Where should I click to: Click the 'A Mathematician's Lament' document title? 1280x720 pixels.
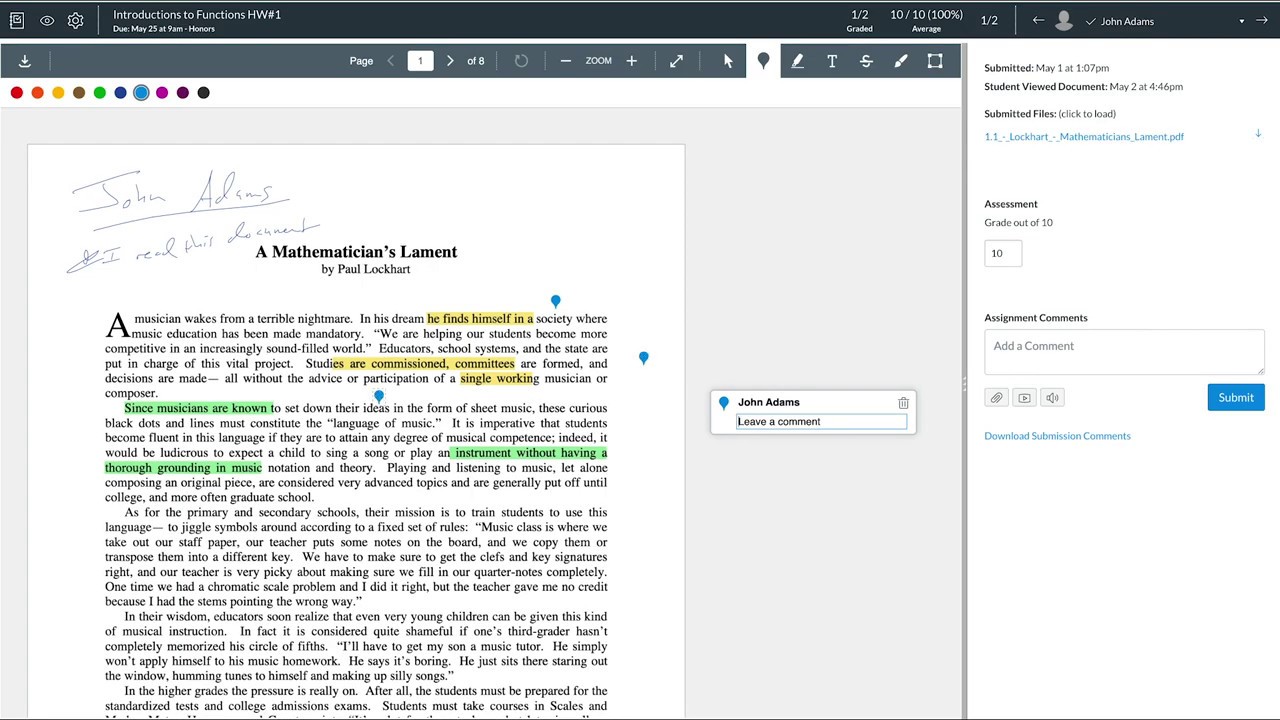point(356,252)
